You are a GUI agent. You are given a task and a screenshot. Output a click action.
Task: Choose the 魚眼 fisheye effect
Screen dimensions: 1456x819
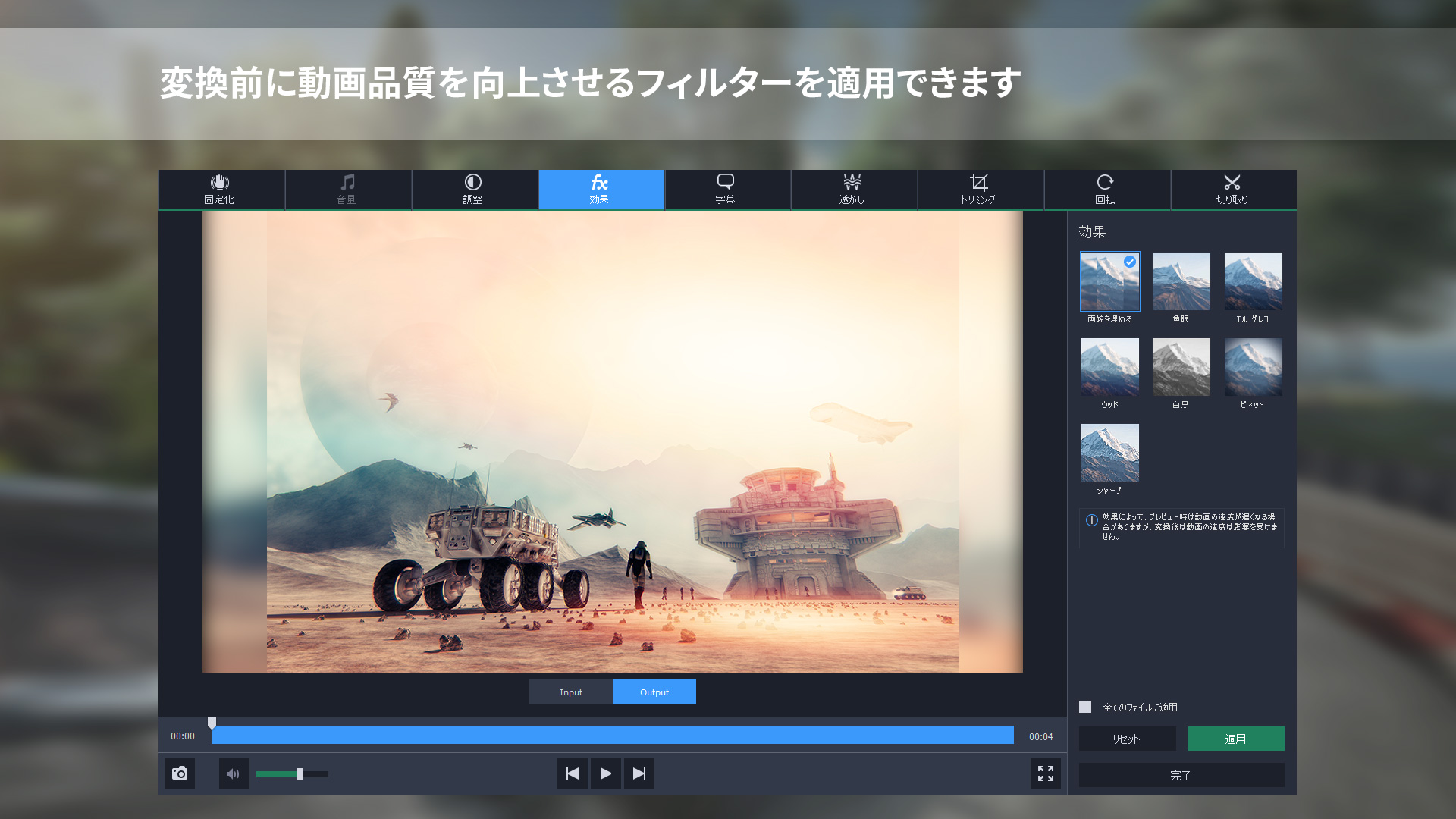(x=1181, y=281)
